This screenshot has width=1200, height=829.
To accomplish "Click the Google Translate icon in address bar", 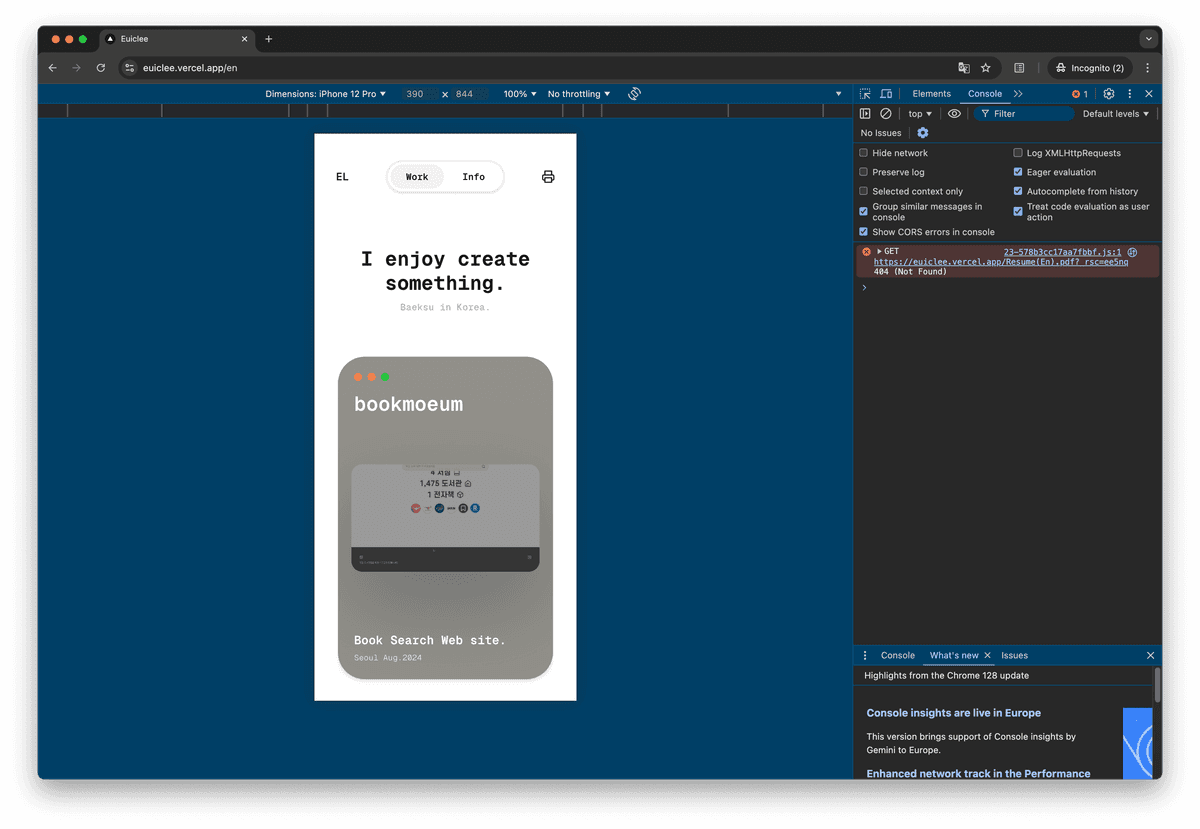I will 964,68.
